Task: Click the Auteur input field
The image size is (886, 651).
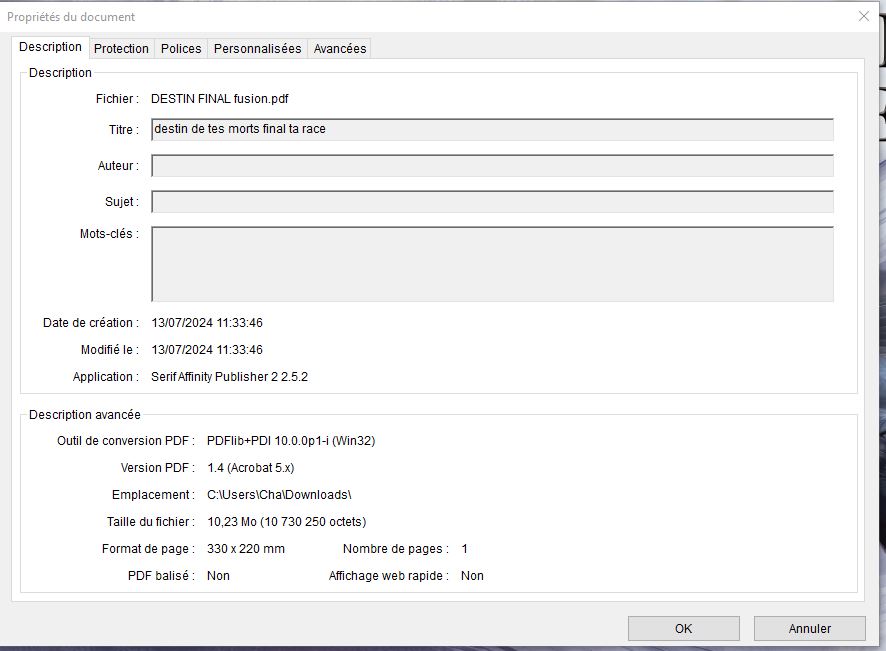Action: pos(492,166)
